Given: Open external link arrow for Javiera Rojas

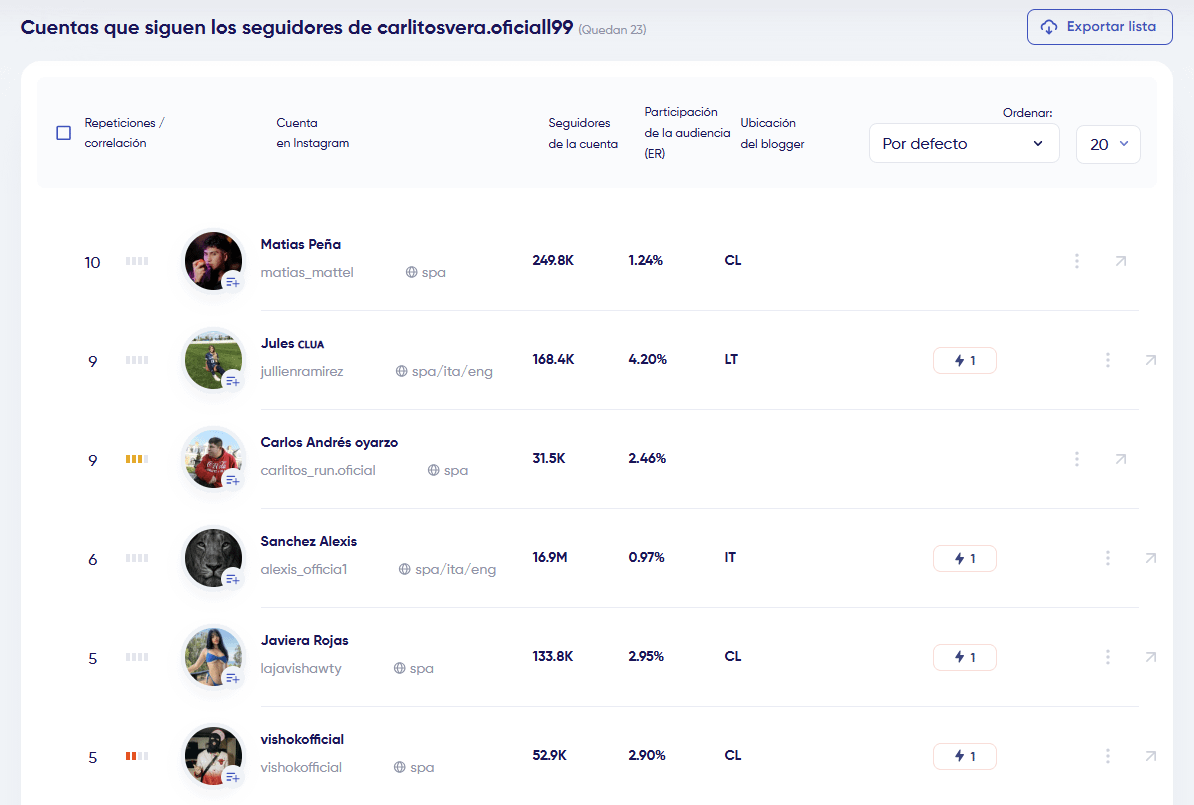Looking at the screenshot, I should click(x=1150, y=657).
